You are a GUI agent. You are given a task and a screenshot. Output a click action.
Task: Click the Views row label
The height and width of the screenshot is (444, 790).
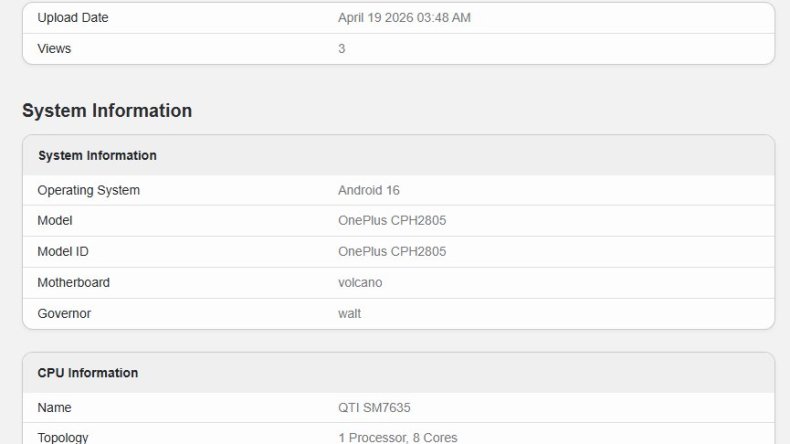click(54, 48)
